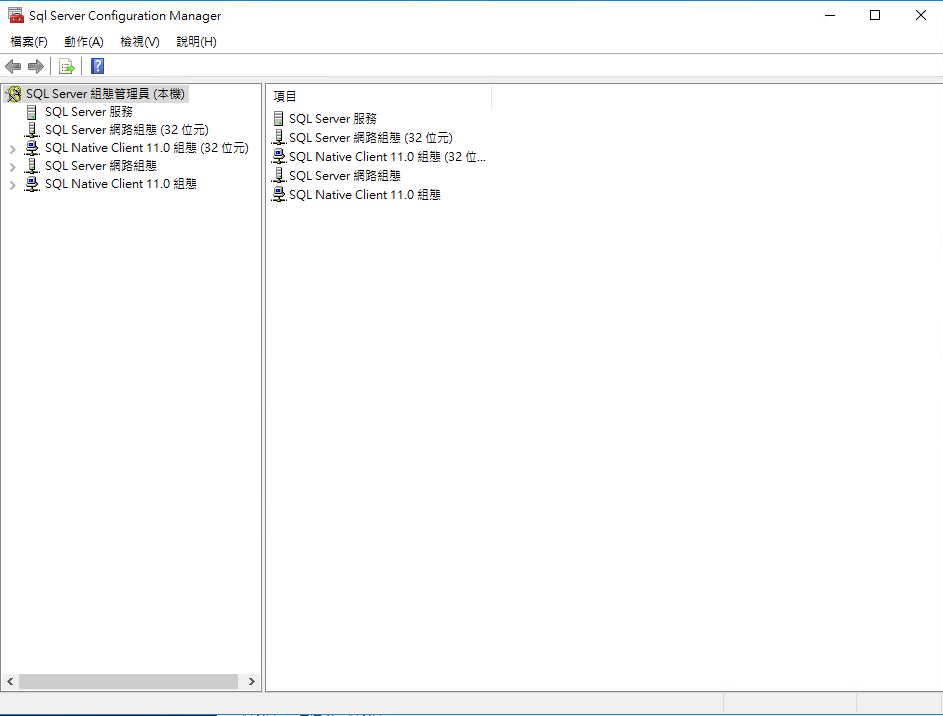Open the 說明(H) menu
The image size is (943, 716).
click(x=196, y=41)
